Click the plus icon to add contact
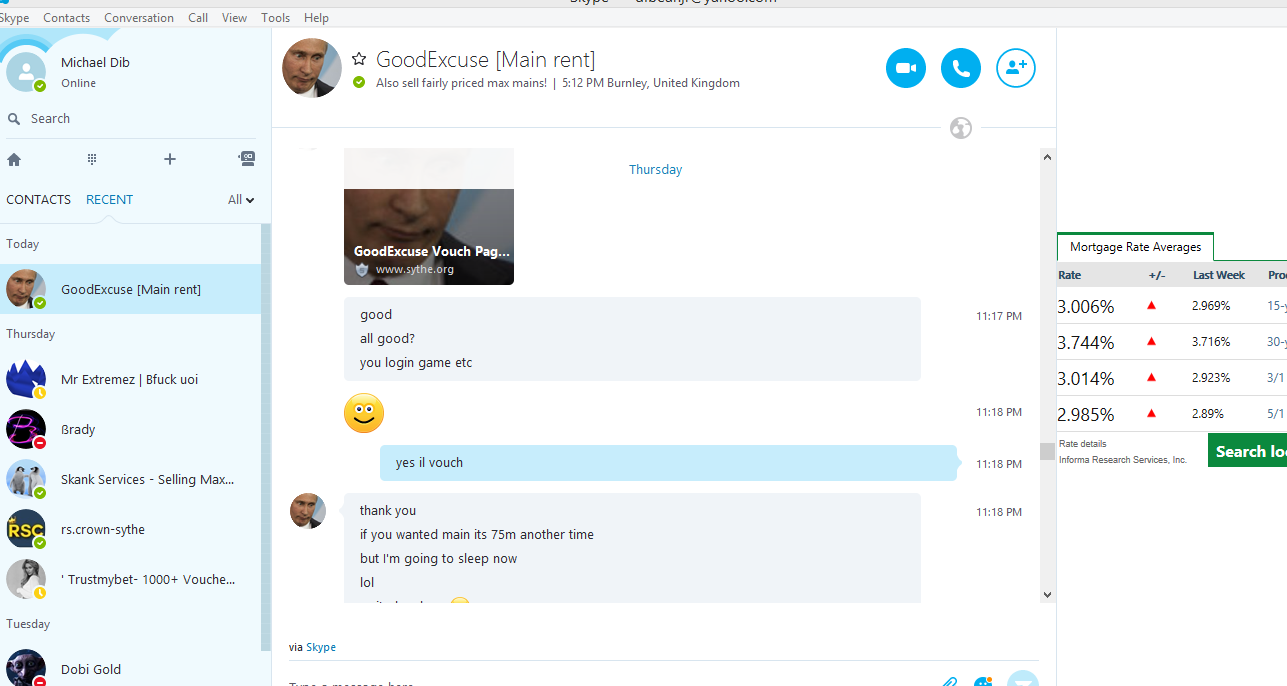 click(x=170, y=159)
